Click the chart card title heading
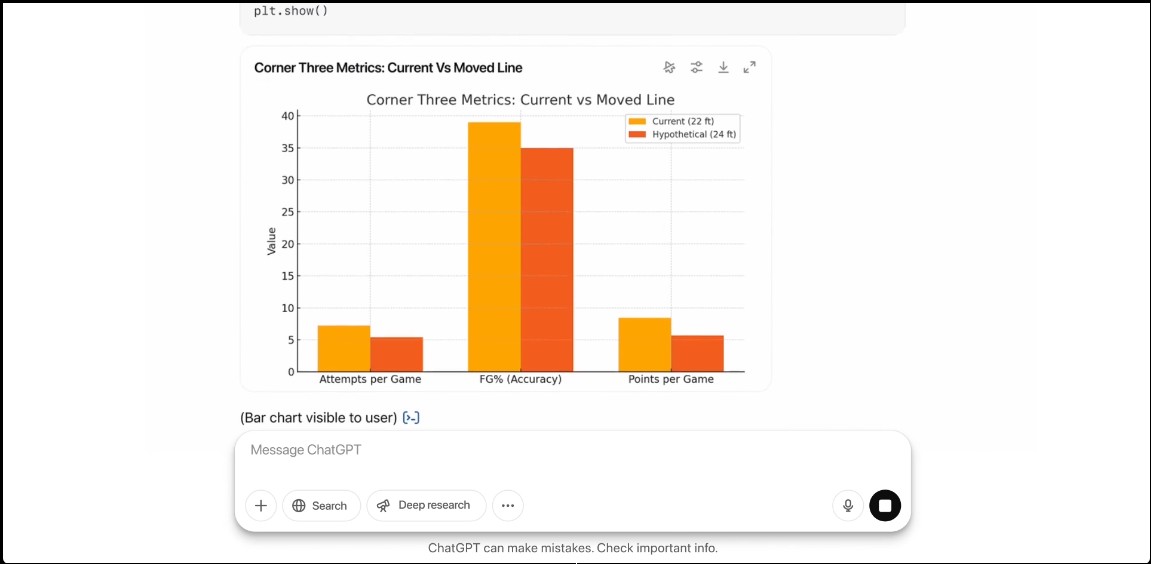The width and height of the screenshot is (1151, 564). 388,68
